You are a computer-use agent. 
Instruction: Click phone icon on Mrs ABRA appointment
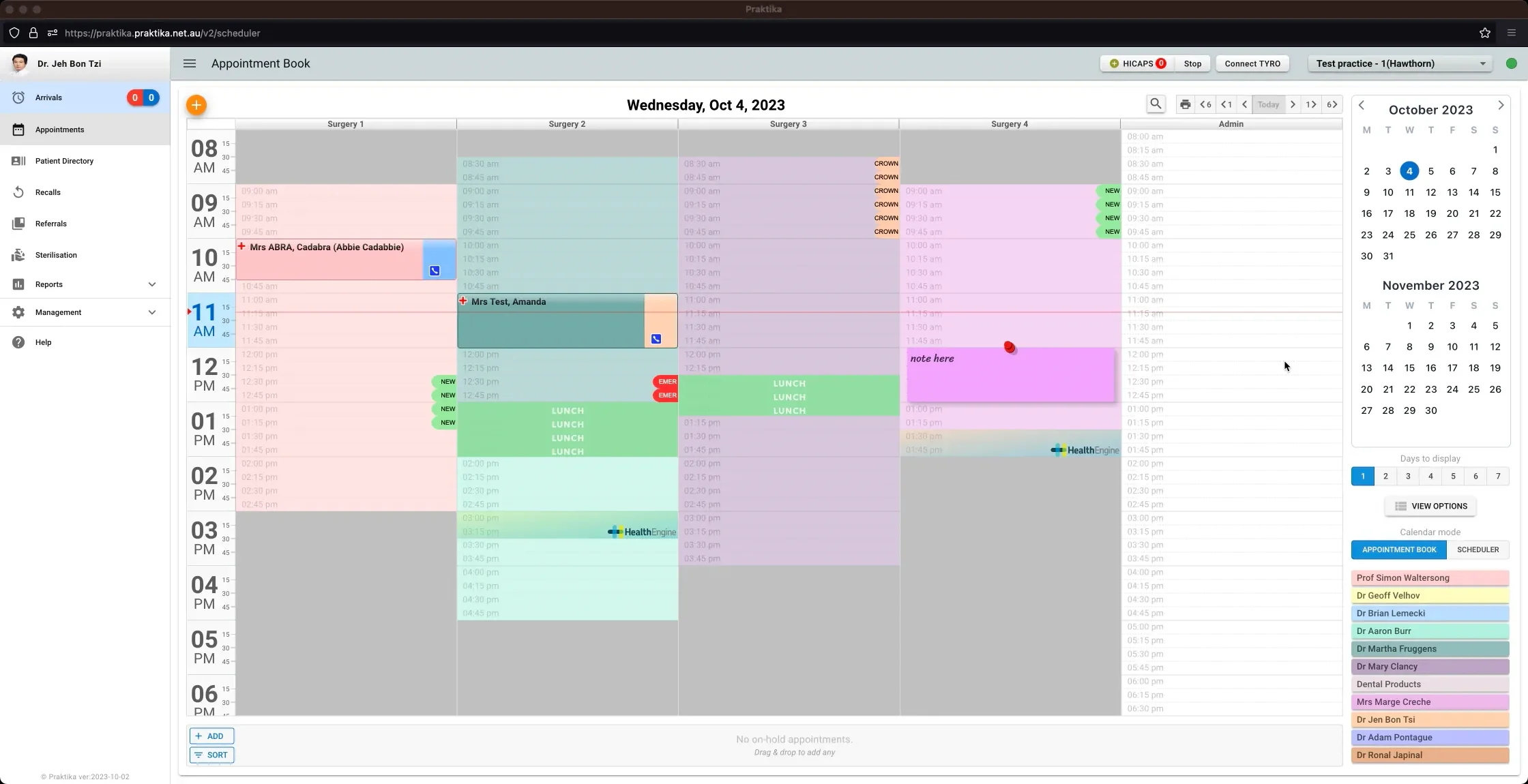click(x=435, y=271)
